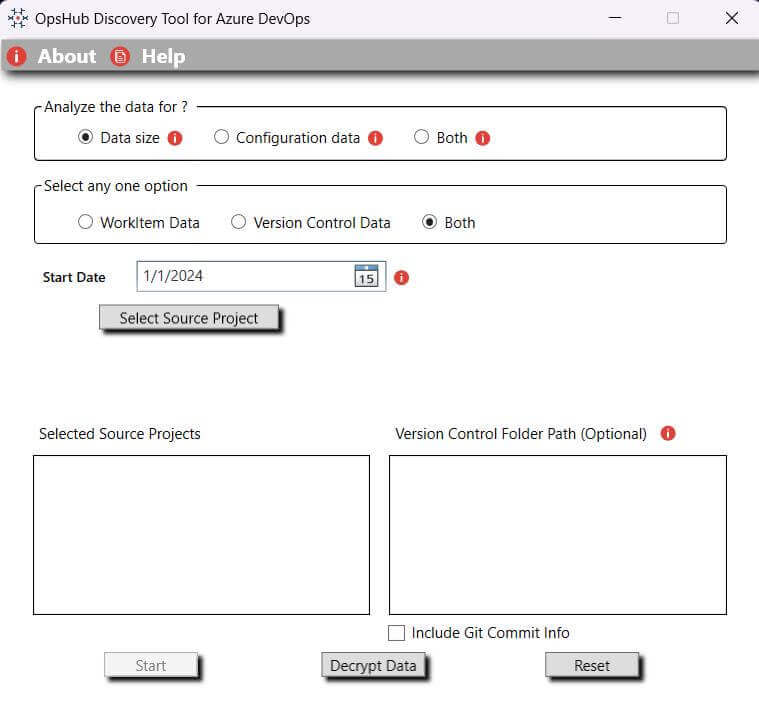Minimize the OpsHub Discovery Tool window
759x708 pixels.
(615, 18)
